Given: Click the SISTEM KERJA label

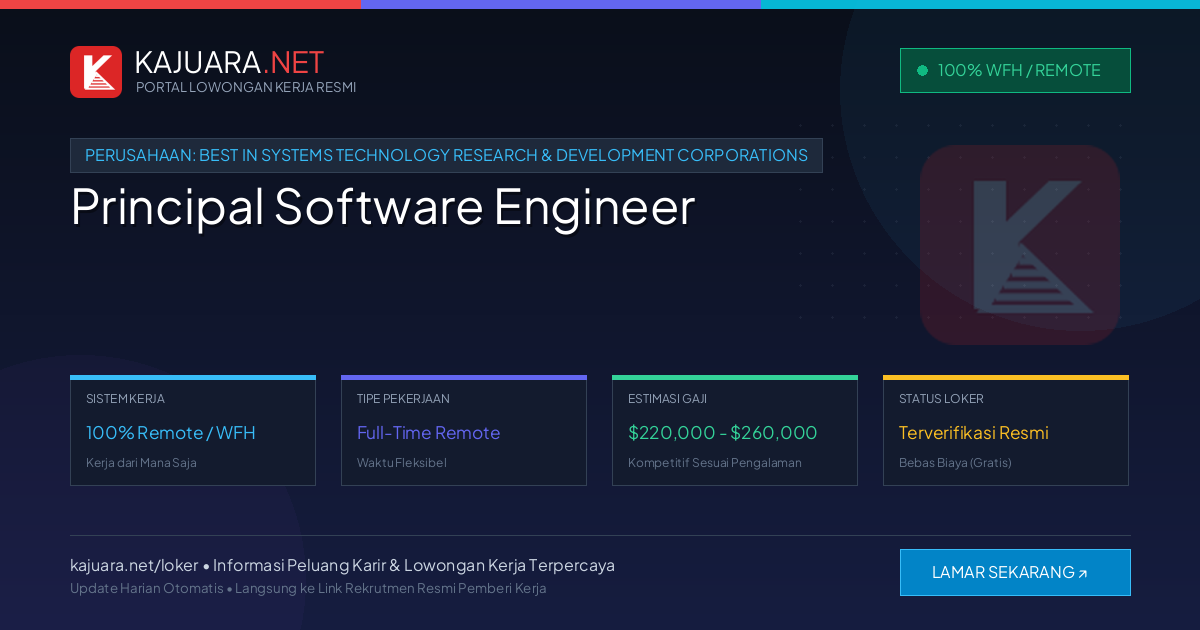Looking at the screenshot, I should pyautogui.click(x=125, y=398).
